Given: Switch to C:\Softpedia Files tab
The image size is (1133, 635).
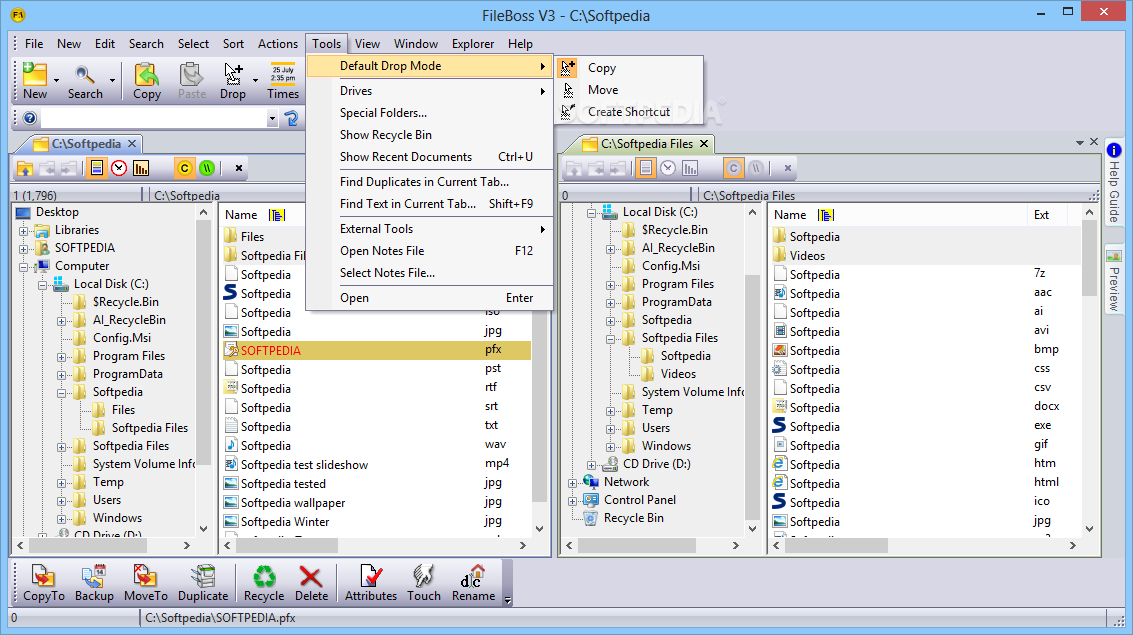Looking at the screenshot, I should coord(646,144).
